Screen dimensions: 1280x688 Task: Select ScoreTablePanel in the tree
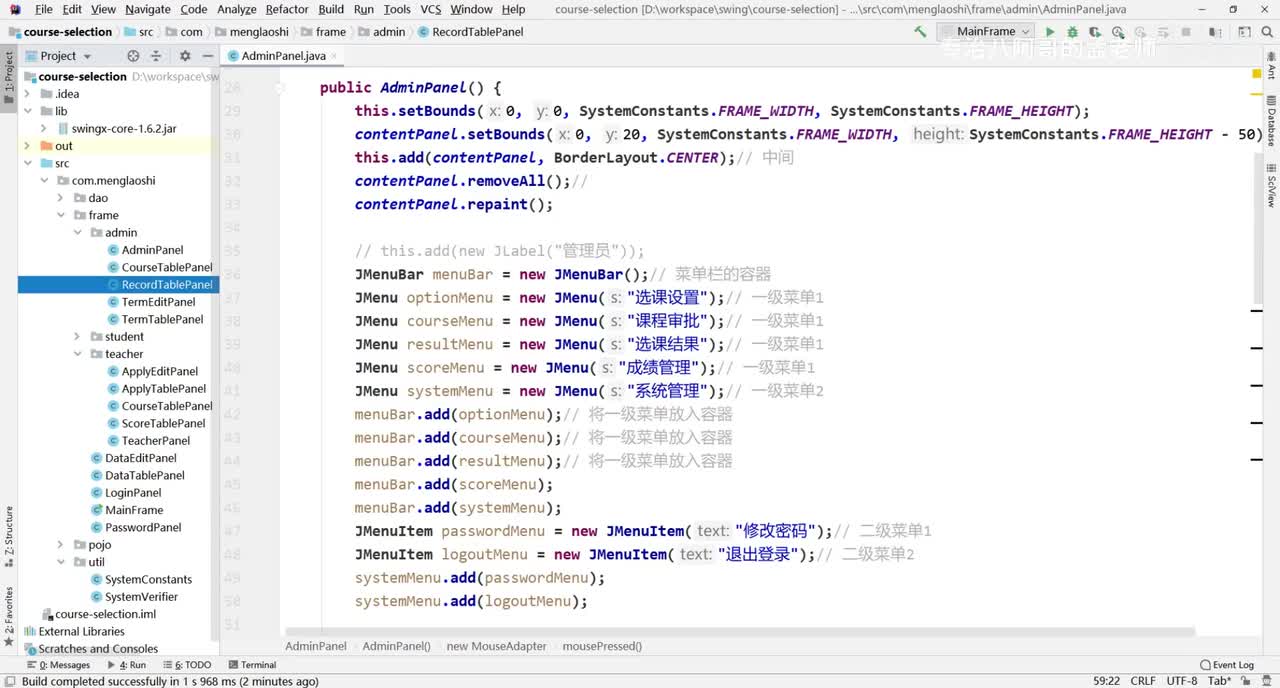tap(163, 424)
